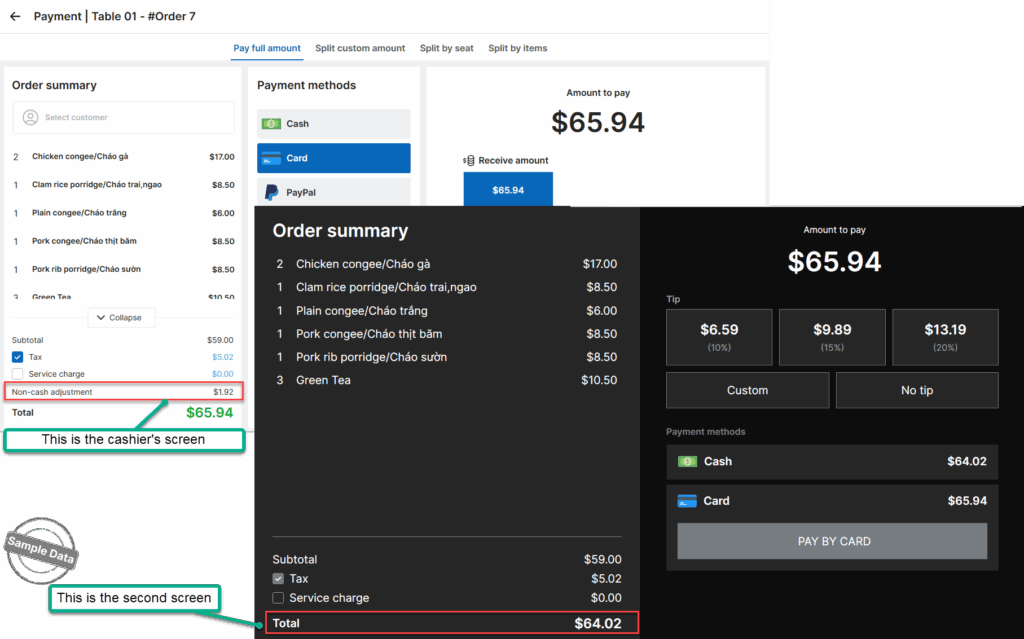Enable Service charge checkbox on cashier screen
The width and height of the screenshot is (1024, 639).
[x=18, y=374]
